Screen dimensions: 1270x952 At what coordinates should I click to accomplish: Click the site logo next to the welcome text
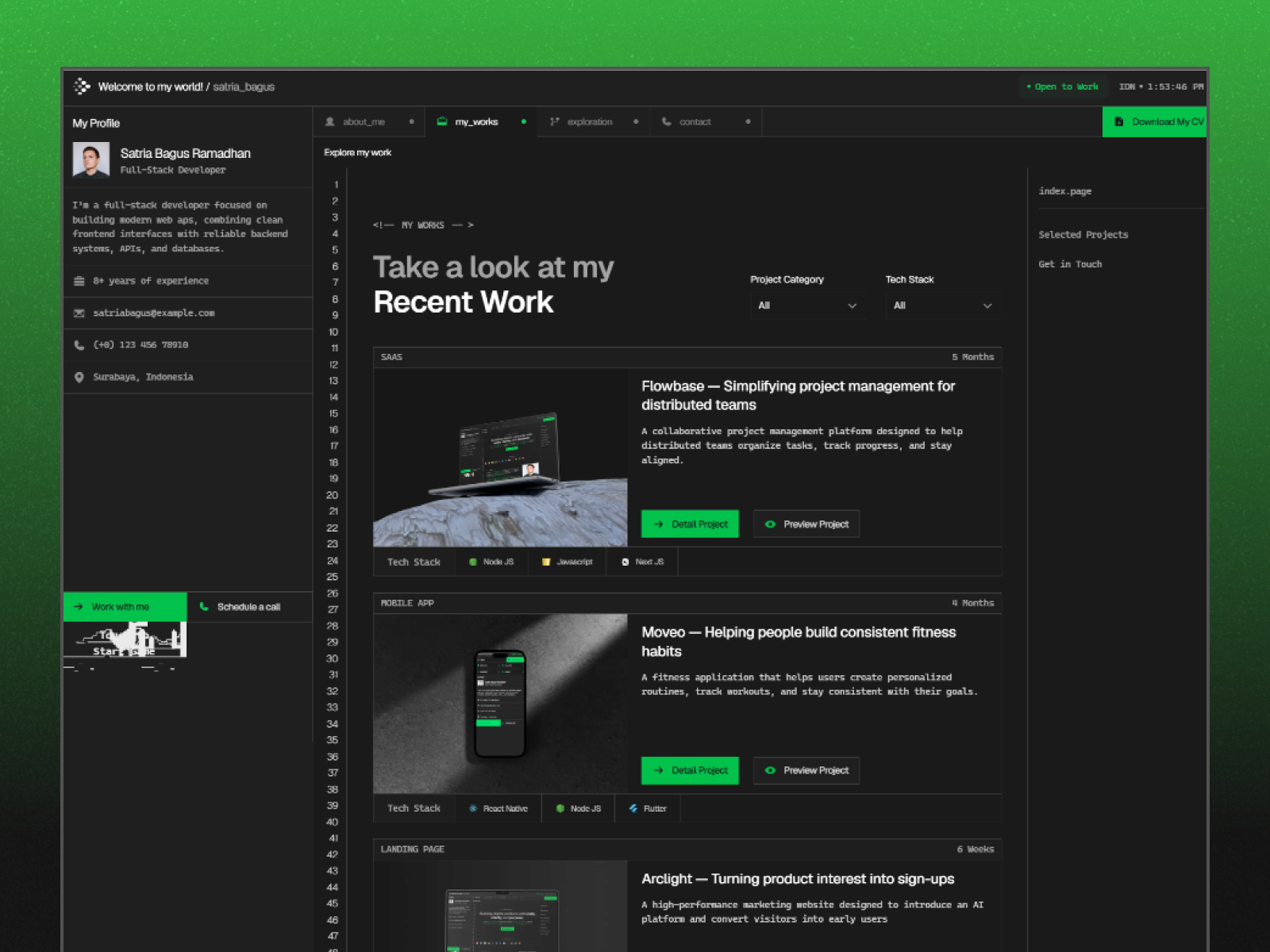(82, 86)
